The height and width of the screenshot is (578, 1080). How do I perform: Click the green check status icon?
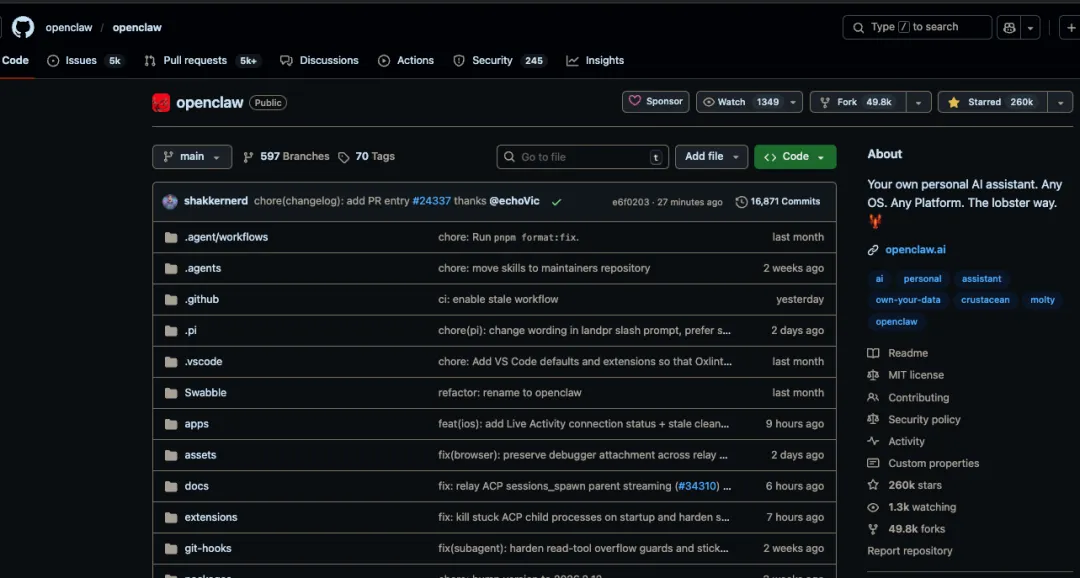pyautogui.click(x=556, y=201)
